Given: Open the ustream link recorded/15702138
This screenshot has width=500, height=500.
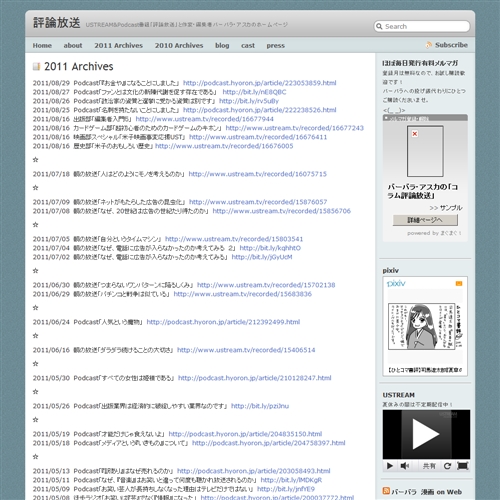Looking at the screenshot, I should 266,285.
